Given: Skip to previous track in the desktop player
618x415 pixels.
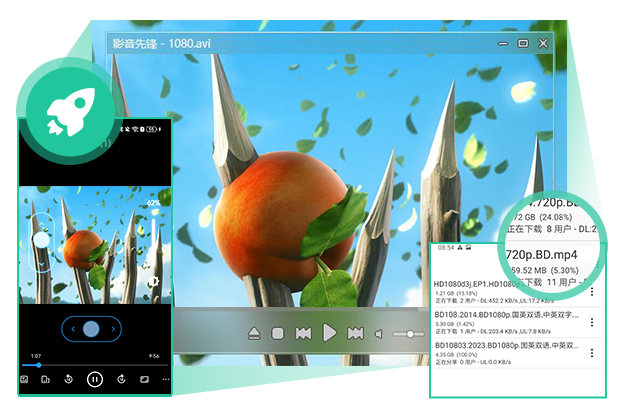Looking at the screenshot, I should (303, 334).
